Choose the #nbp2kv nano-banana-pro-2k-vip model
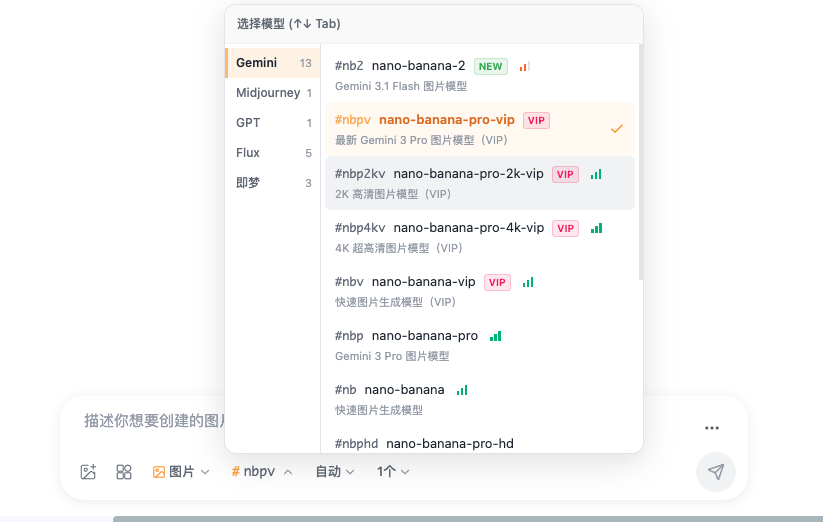Screen dimensions: 823x522 [x=480, y=183]
